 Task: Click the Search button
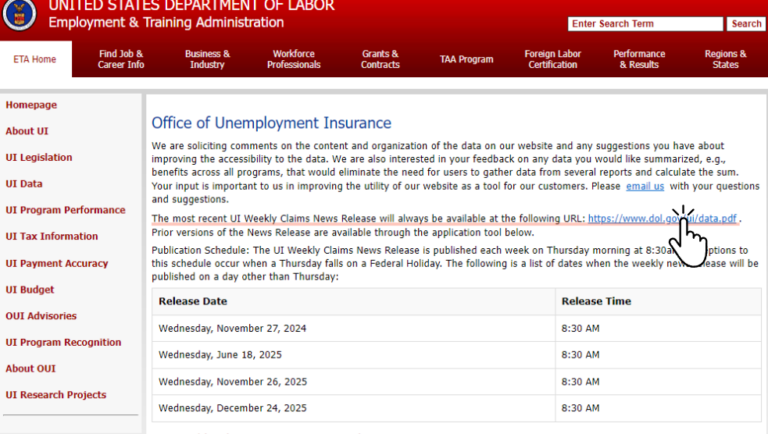tap(746, 24)
